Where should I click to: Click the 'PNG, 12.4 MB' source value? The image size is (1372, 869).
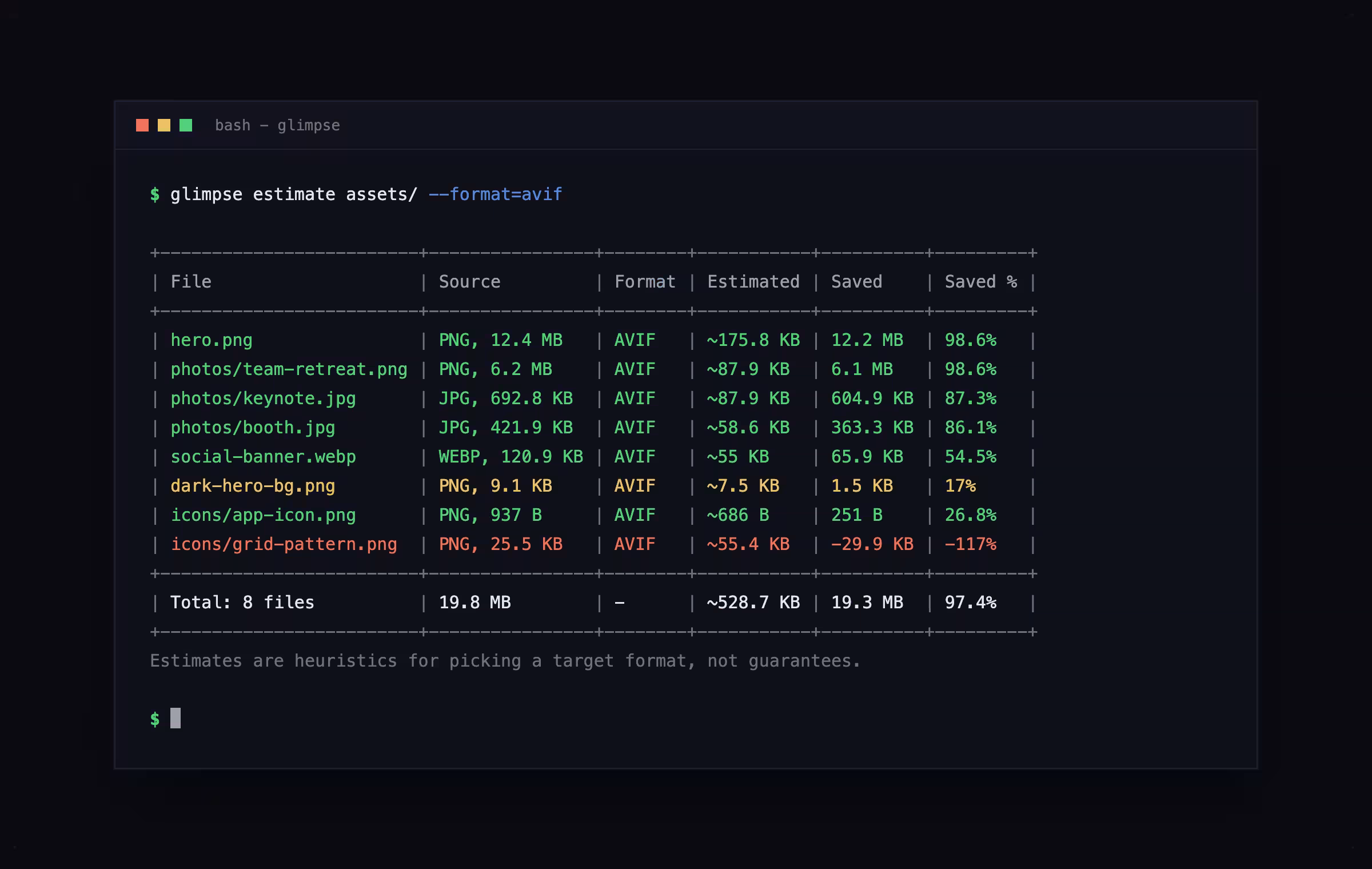pyautogui.click(x=501, y=340)
